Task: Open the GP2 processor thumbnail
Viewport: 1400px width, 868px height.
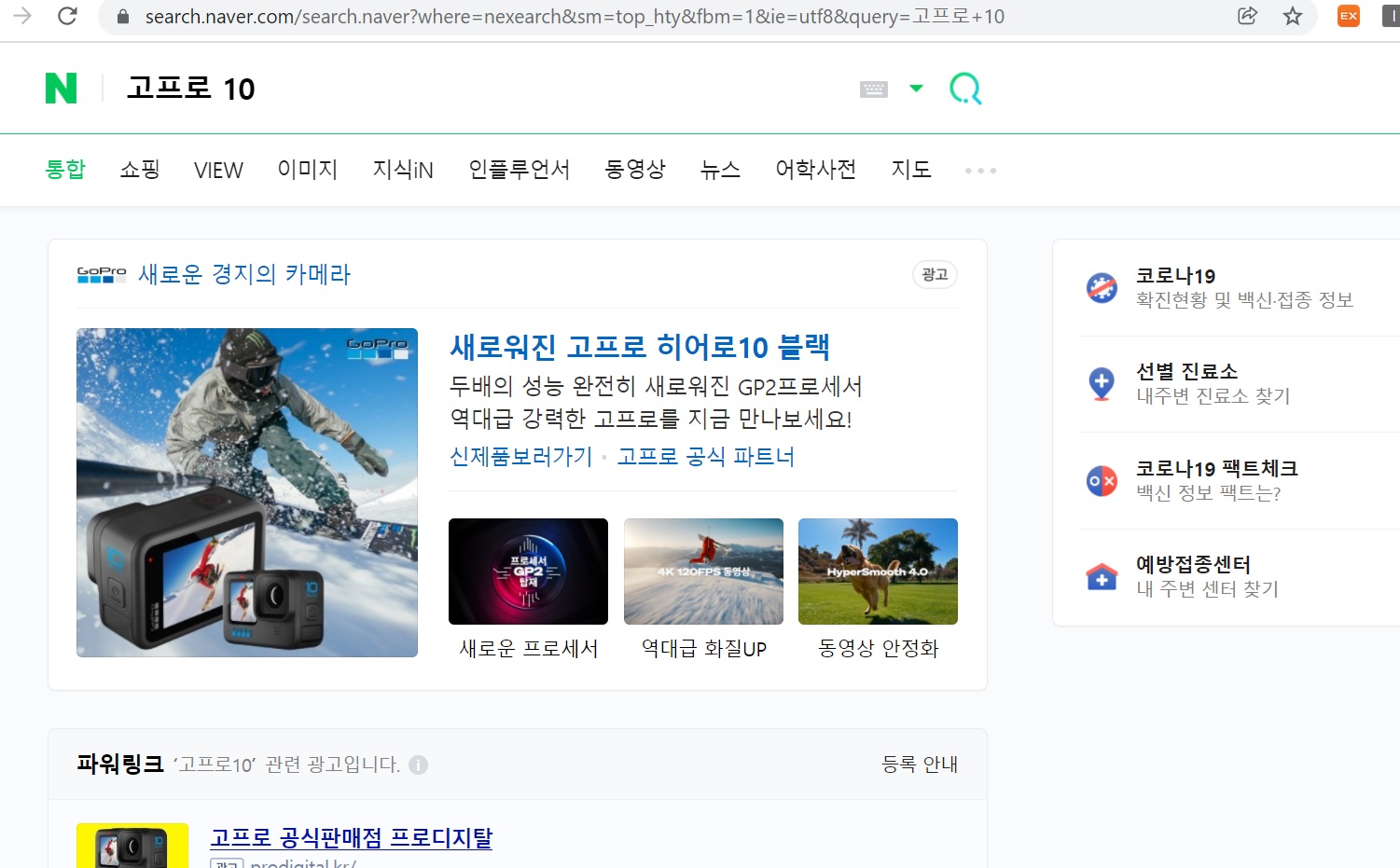Action: click(528, 572)
